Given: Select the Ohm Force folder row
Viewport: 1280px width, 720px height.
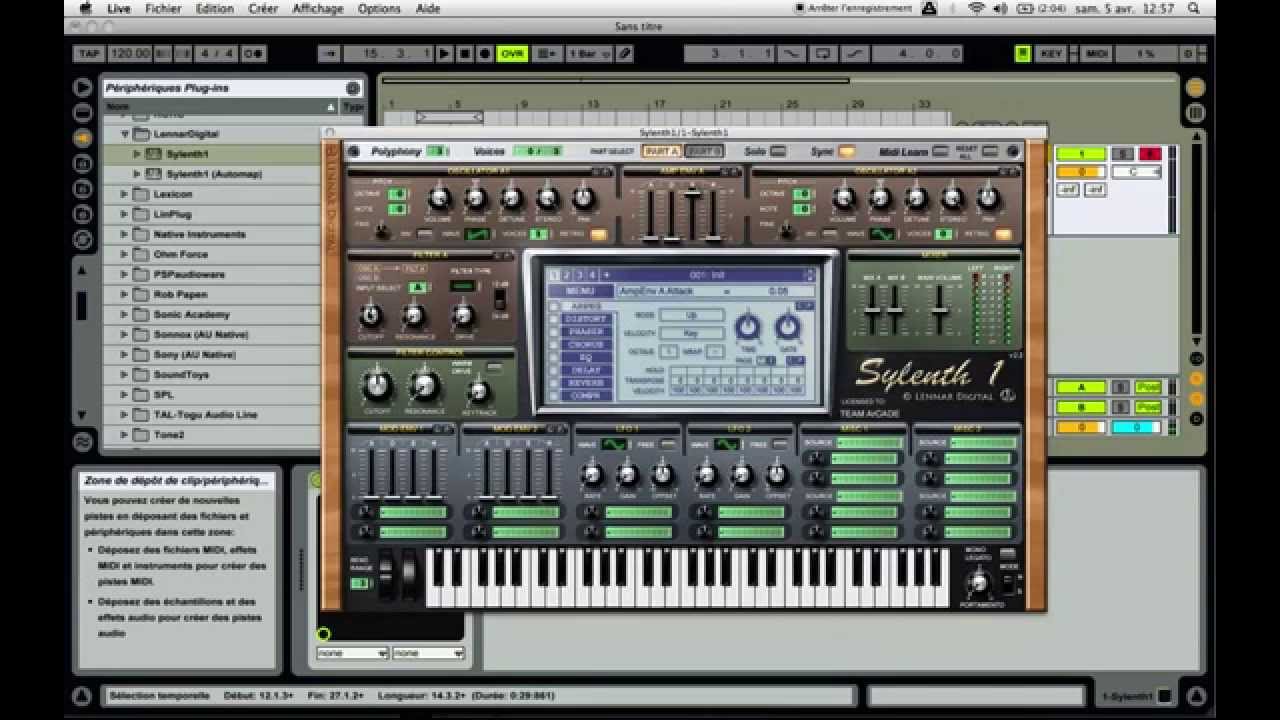Looking at the screenshot, I should click(210, 254).
